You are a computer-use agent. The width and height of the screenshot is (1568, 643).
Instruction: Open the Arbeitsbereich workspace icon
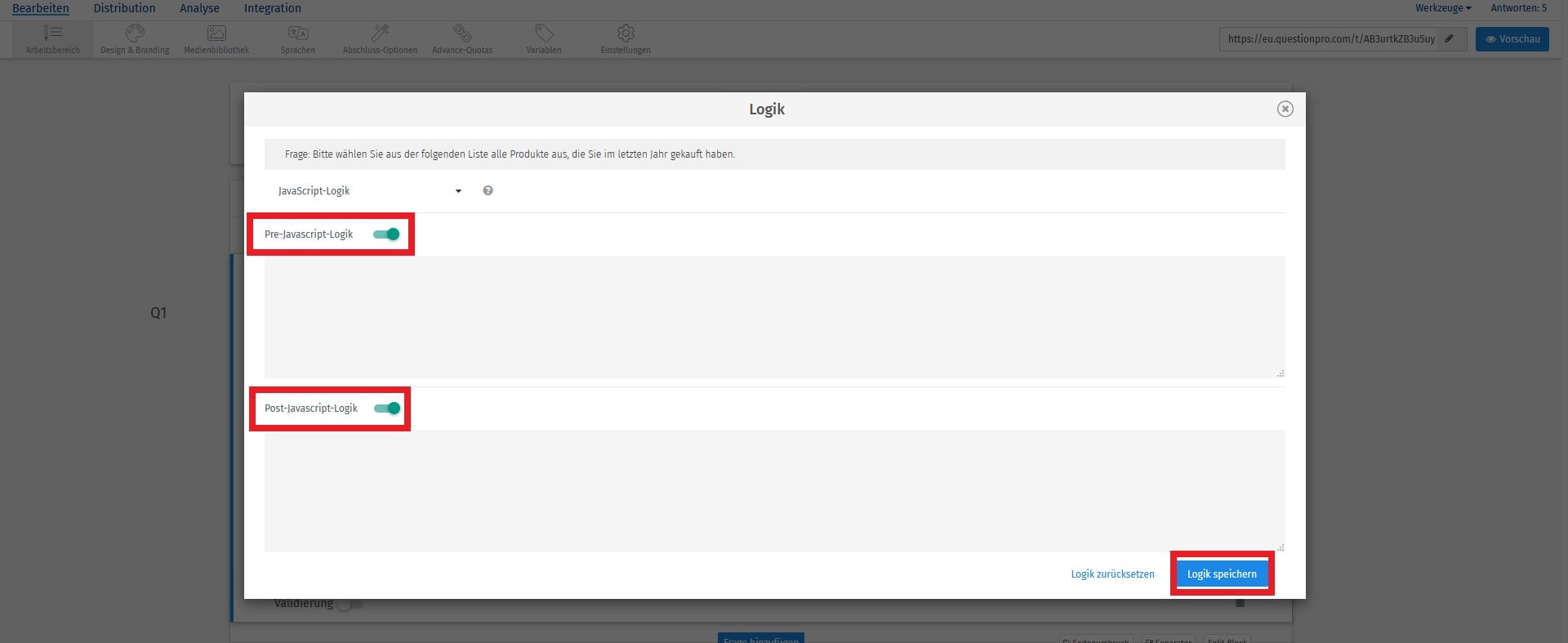point(53,33)
